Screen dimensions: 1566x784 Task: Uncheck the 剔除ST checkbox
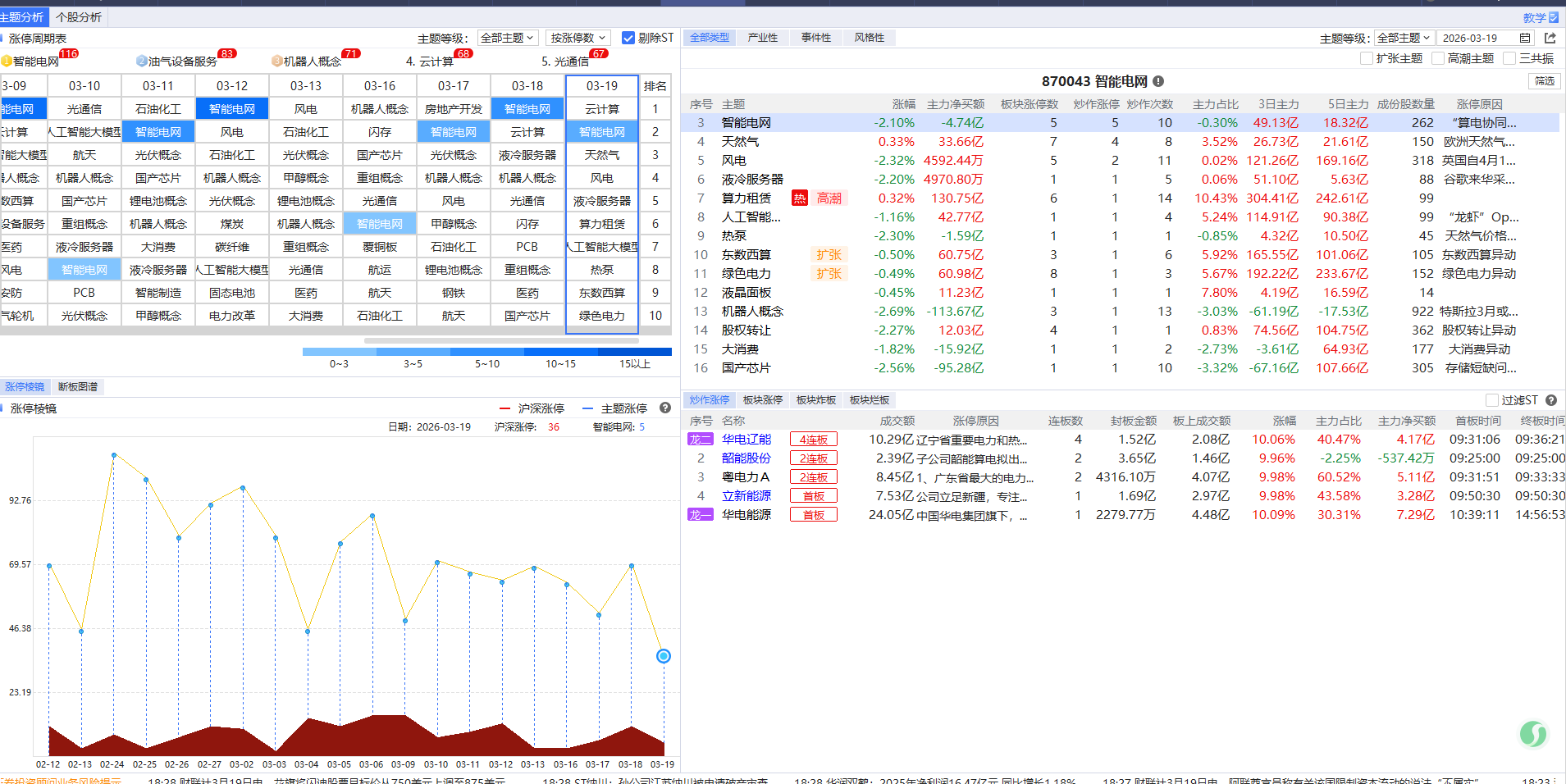tap(628, 38)
